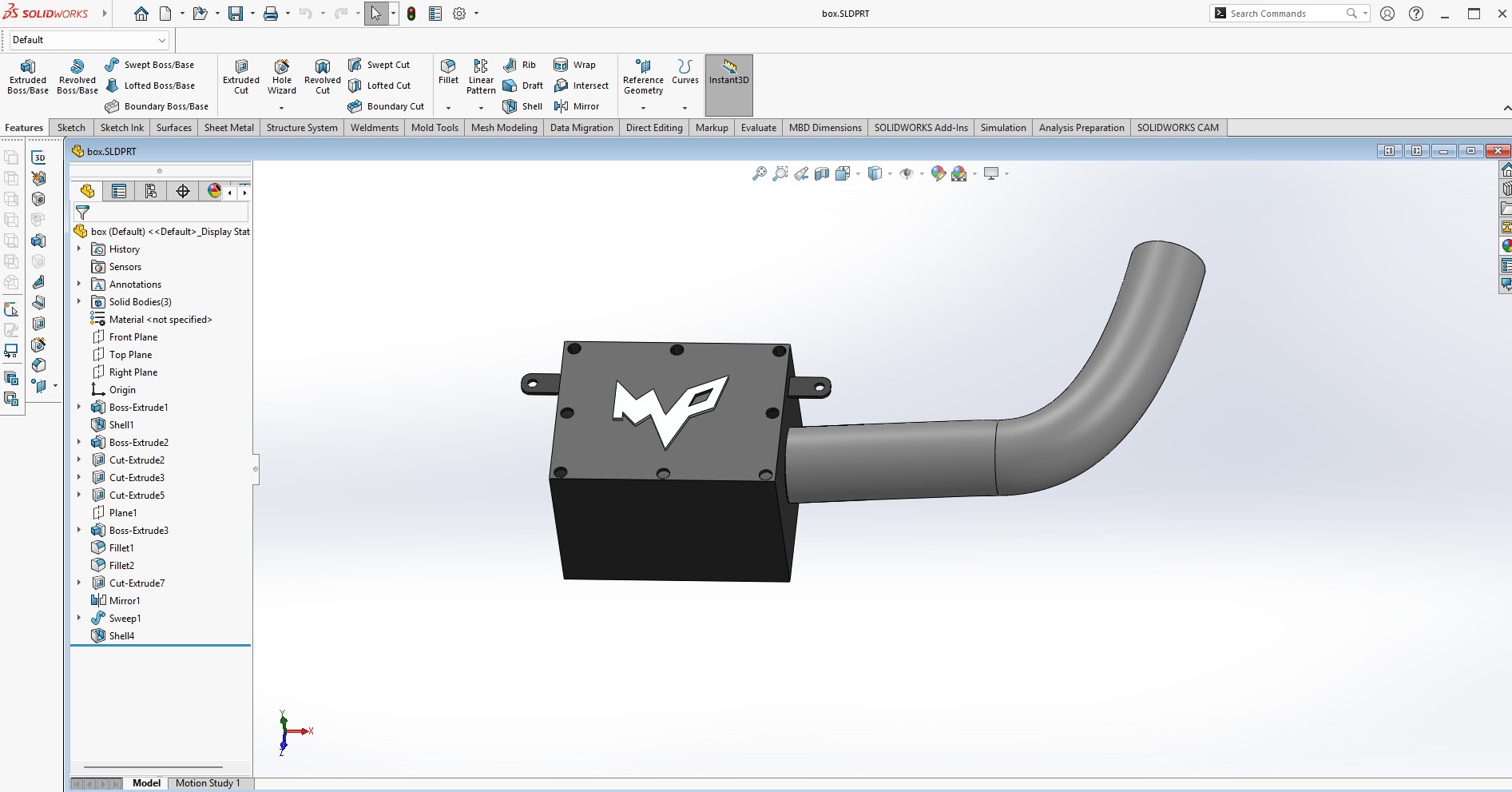Image resolution: width=1512 pixels, height=792 pixels.
Task: Select the Shell4 feature in tree
Action: [x=113, y=636]
